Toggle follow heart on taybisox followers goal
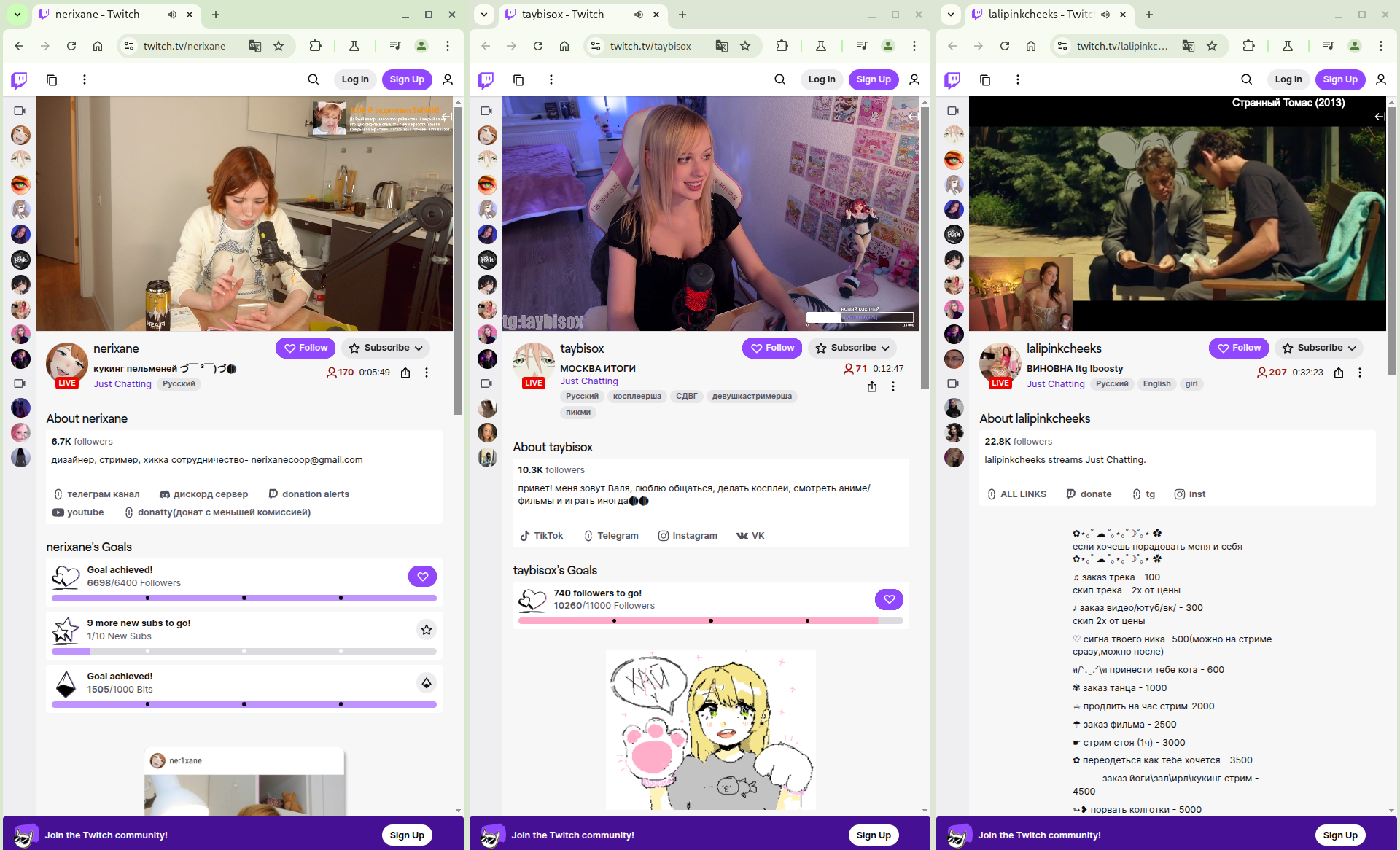The width and height of the screenshot is (1400, 850). [x=889, y=600]
